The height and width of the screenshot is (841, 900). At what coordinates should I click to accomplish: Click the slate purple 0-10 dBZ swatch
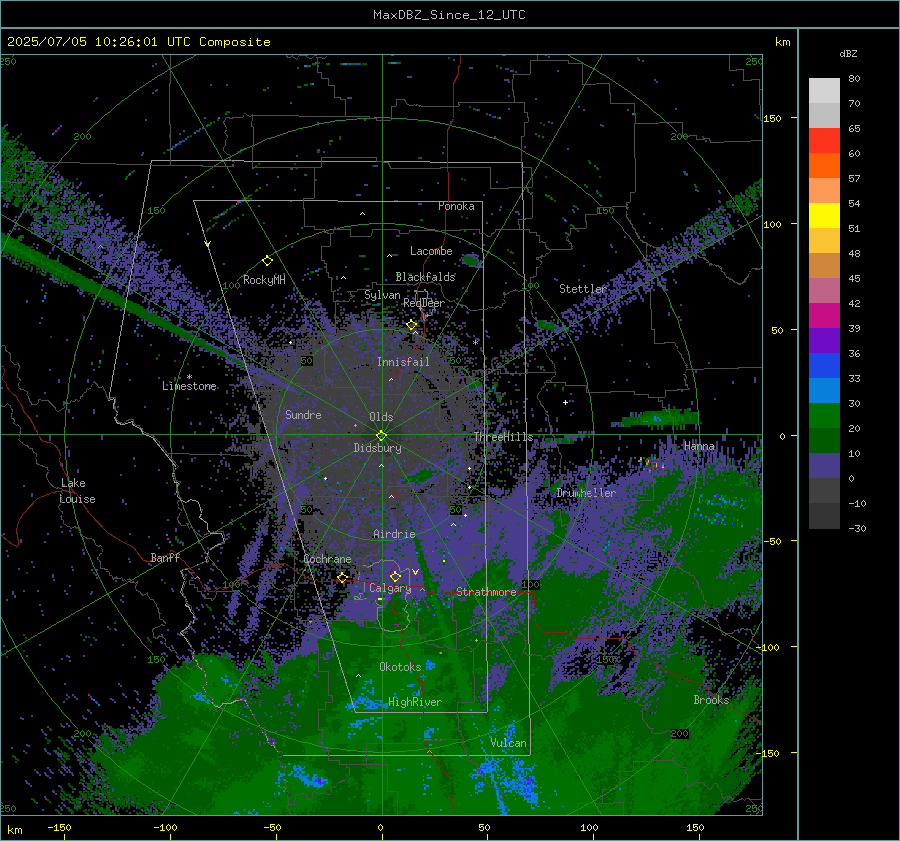point(824,466)
